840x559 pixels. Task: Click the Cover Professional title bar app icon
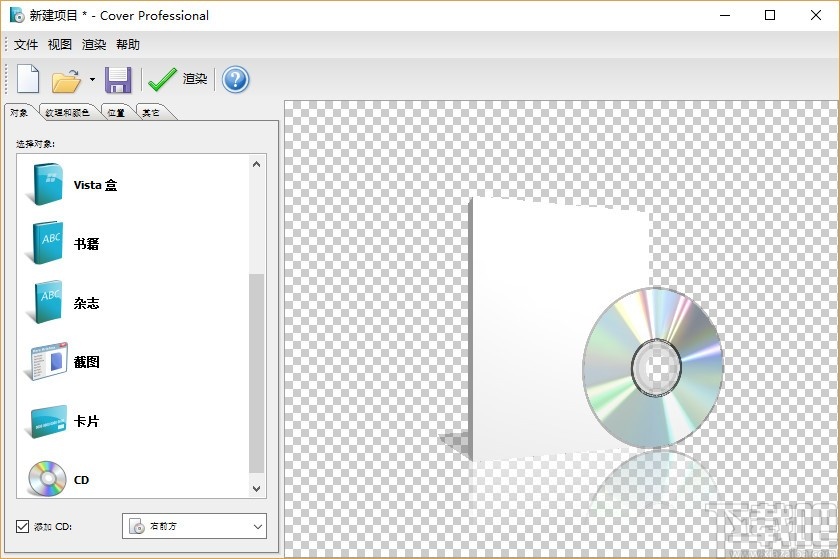17,15
